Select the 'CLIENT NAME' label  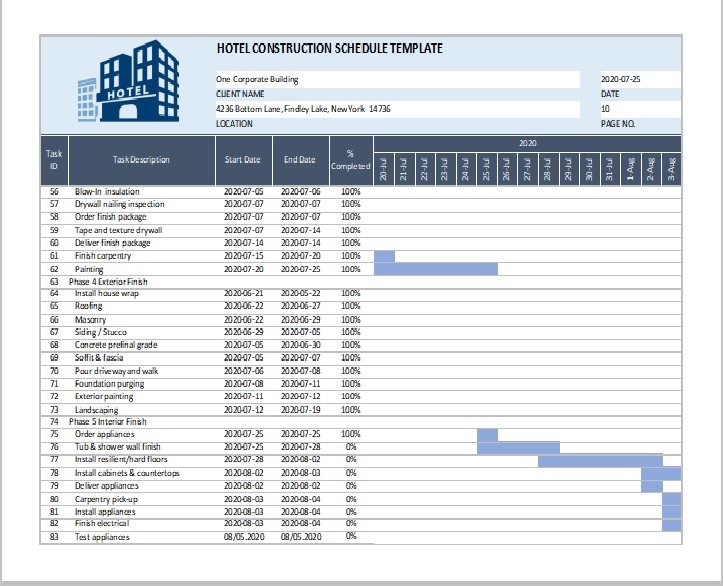point(240,94)
